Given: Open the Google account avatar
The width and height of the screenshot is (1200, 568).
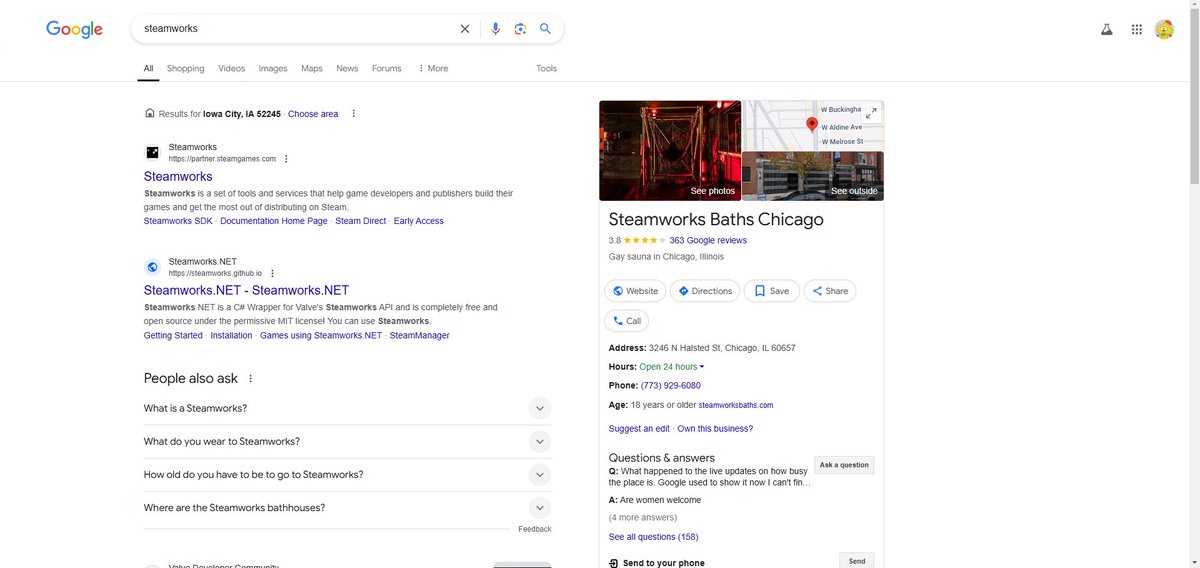Looking at the screenshot, I should 1164,30.
